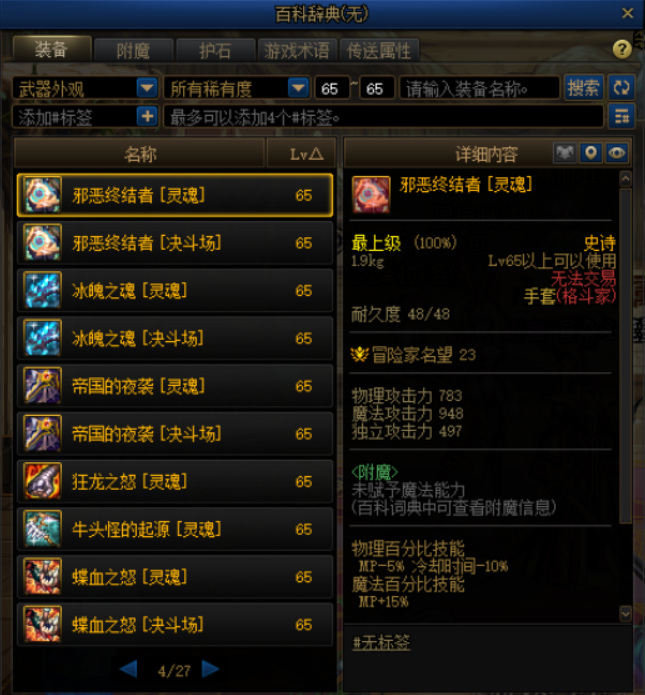Image resolution: width=645 pixels, height=695 pixels.
Task: Click the plus icon to add tag
Action: pyautogui.click(x=147, y=117)
